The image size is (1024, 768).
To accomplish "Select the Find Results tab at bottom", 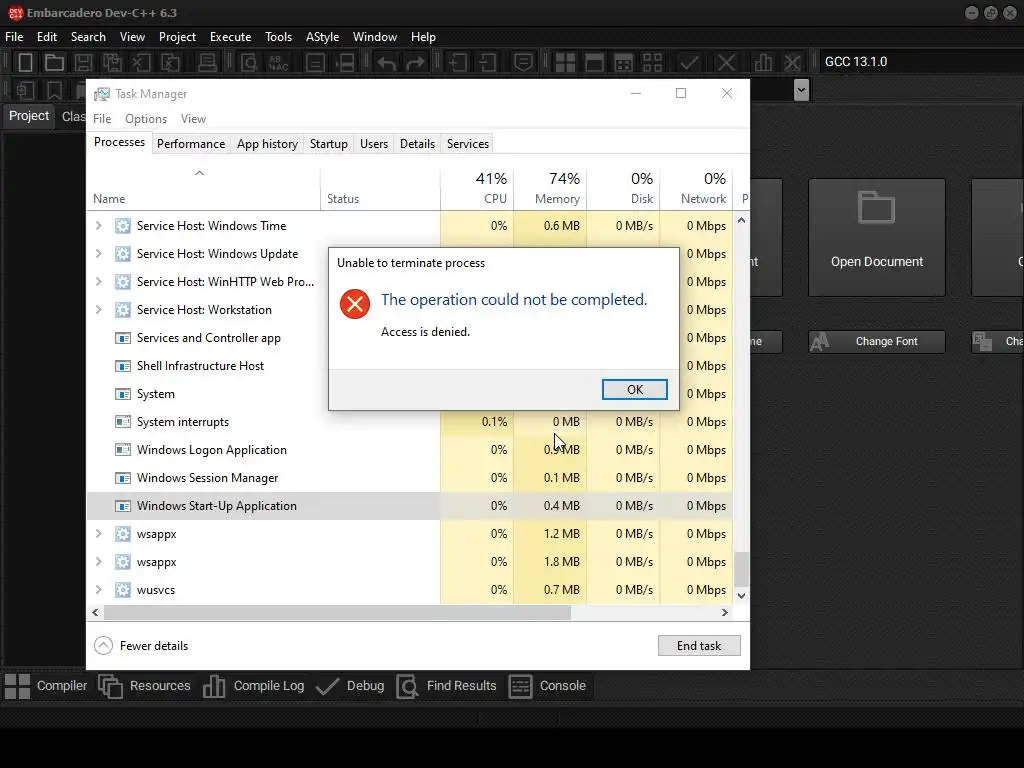I will [447, 686].
